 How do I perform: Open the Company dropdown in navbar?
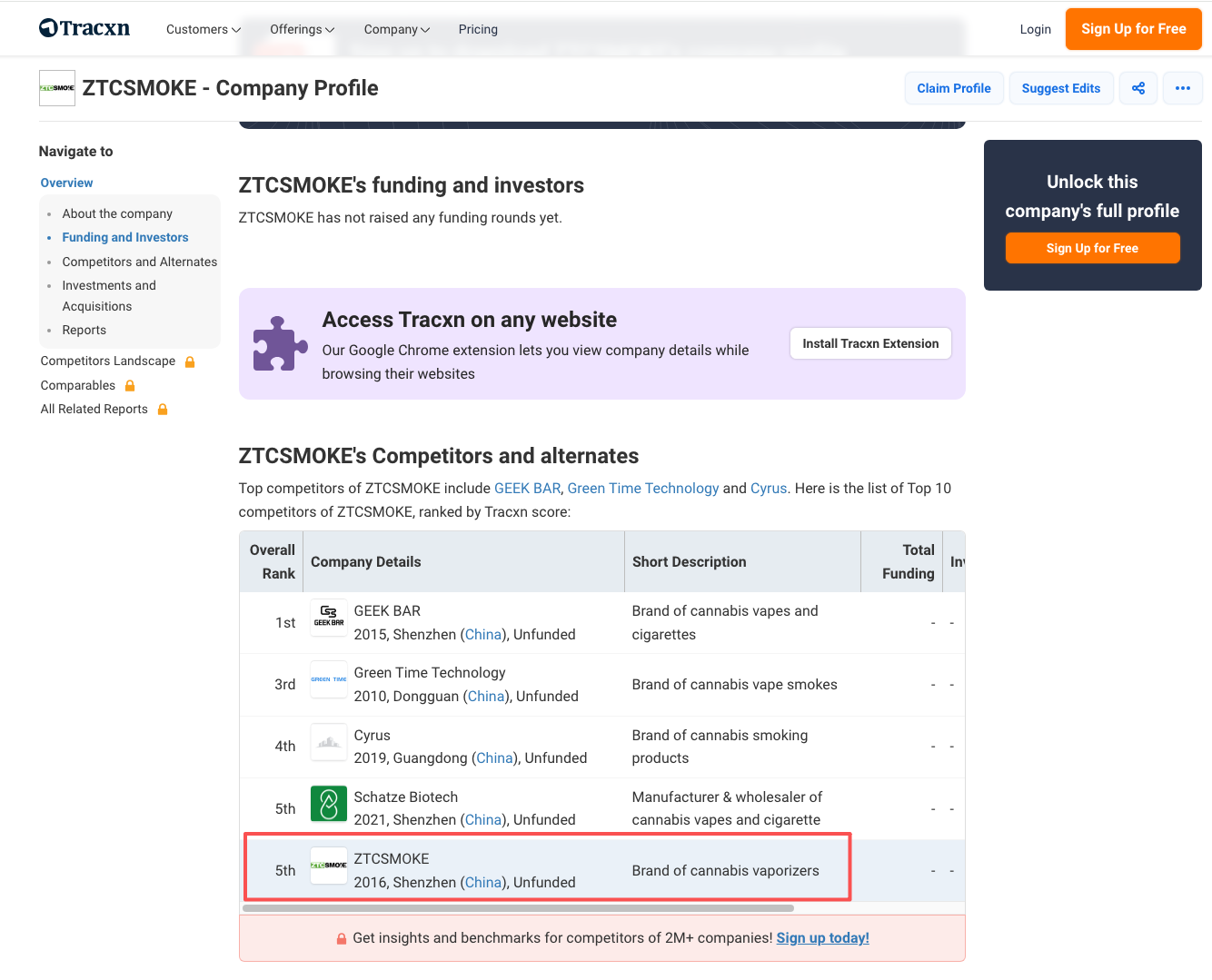point(396,29)
